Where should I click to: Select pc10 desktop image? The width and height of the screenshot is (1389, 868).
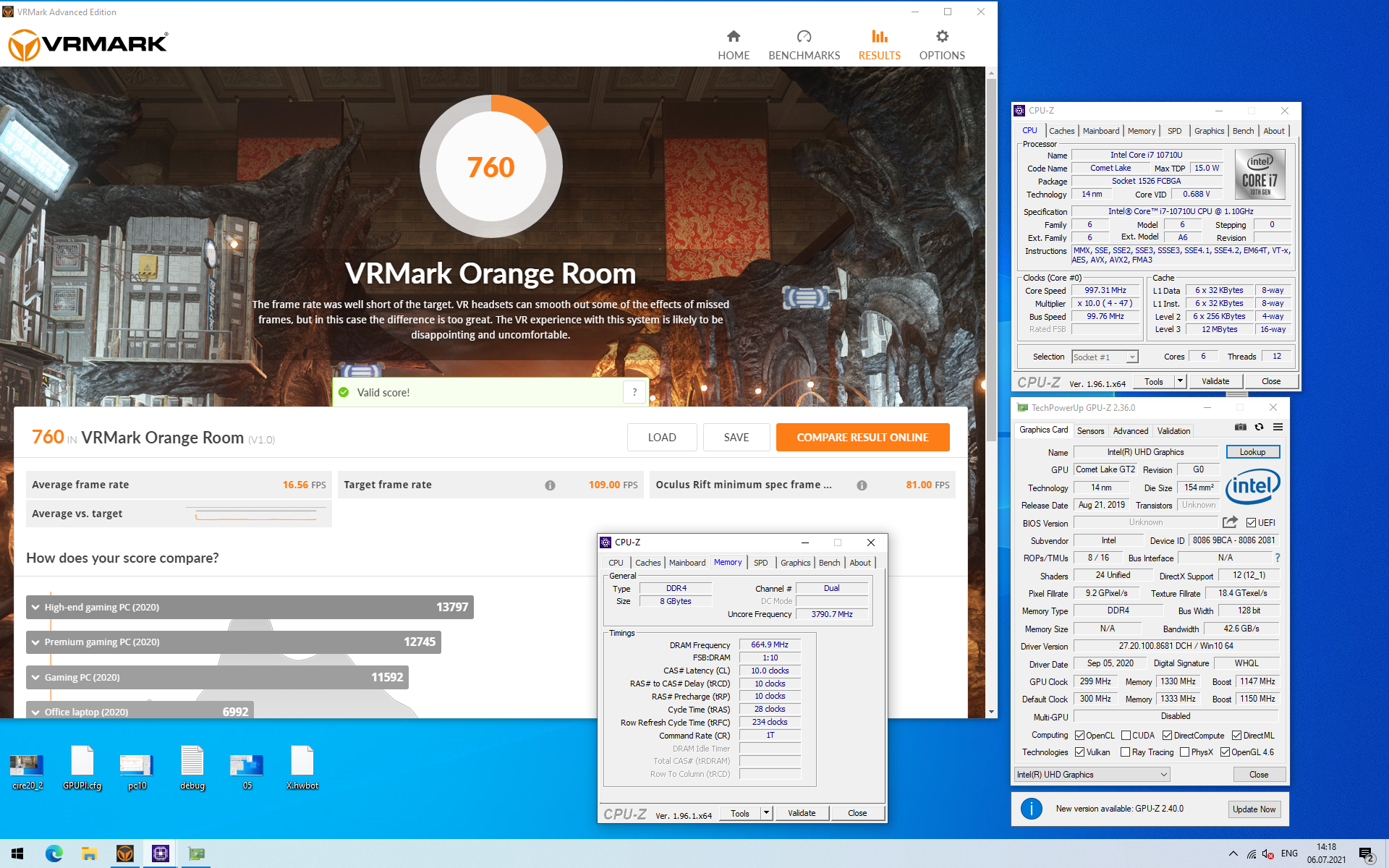[x=137, y=768]
